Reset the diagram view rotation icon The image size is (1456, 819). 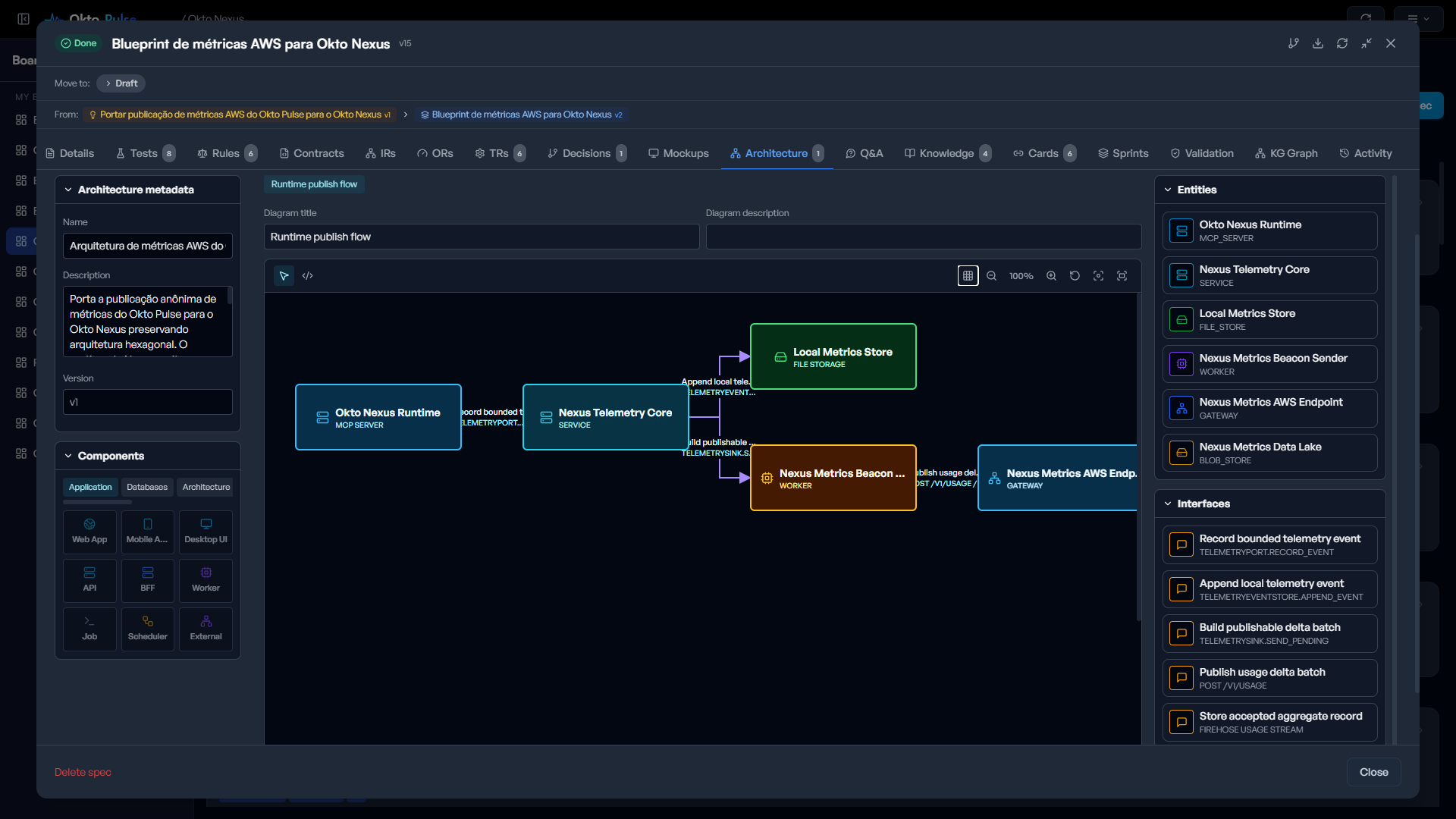(1075, 276)
